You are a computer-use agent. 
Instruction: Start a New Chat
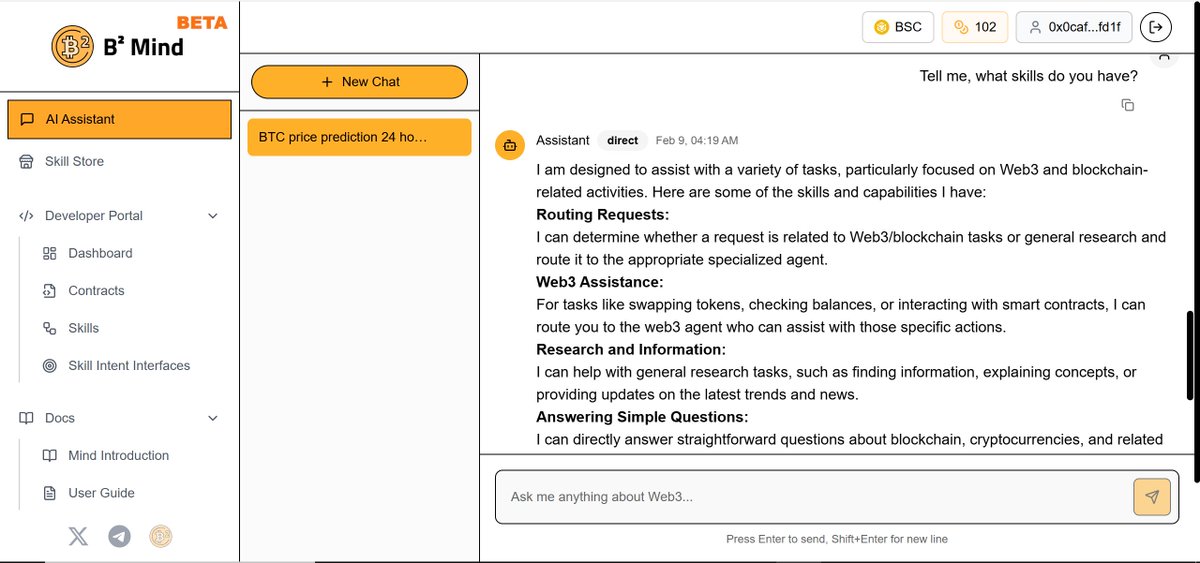click(359, 82)
